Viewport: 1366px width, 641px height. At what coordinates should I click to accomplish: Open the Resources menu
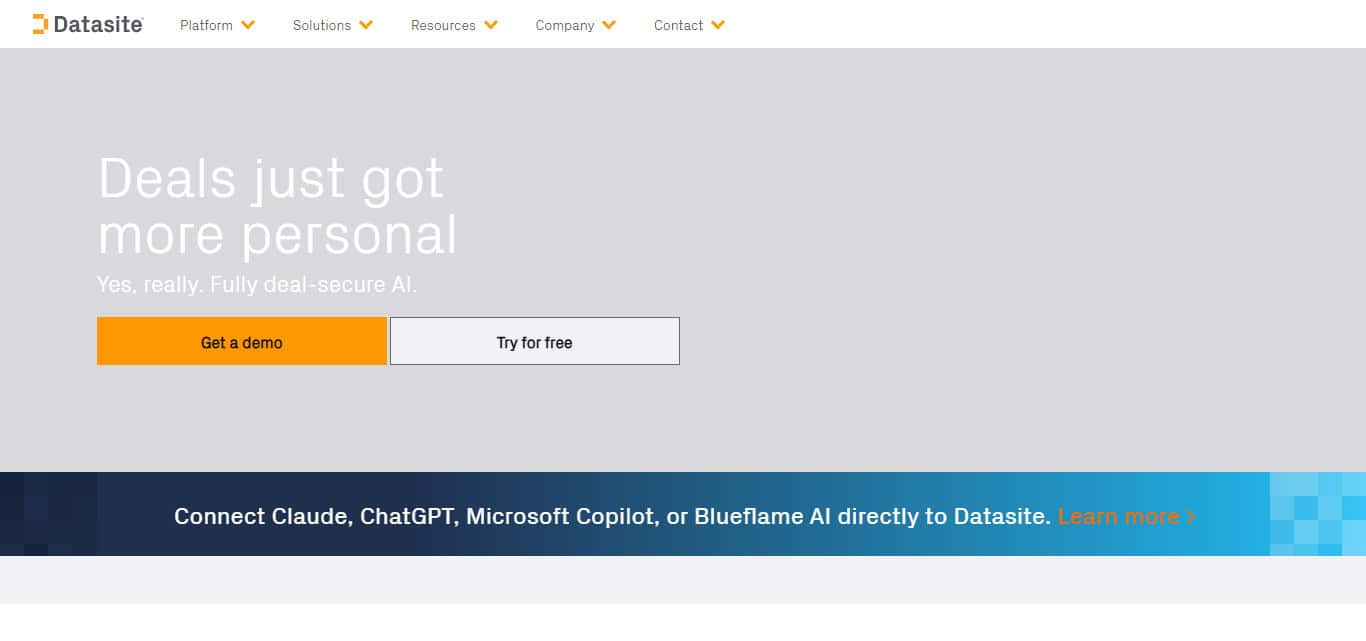443,25
